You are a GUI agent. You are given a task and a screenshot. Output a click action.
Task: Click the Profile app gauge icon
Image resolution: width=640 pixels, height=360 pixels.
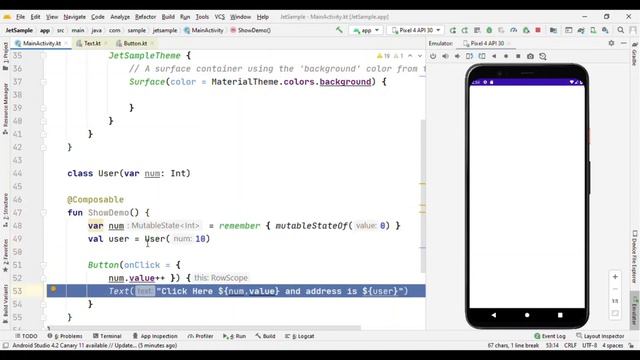[513, 30]
